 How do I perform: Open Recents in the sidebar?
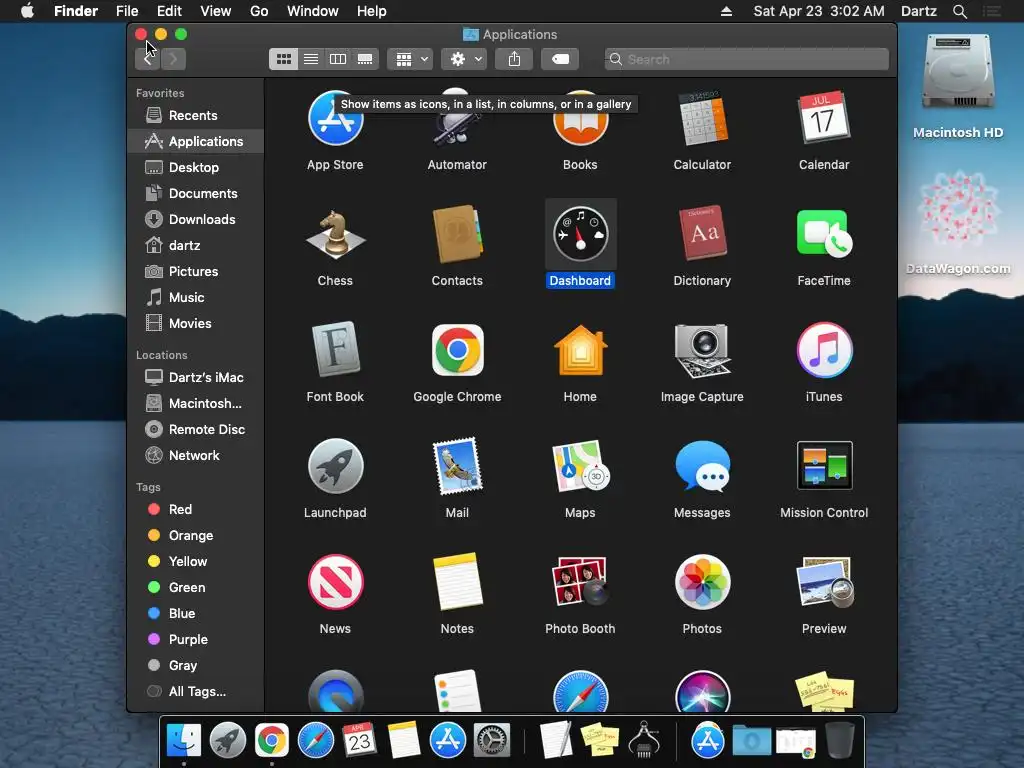pos(196,116)
